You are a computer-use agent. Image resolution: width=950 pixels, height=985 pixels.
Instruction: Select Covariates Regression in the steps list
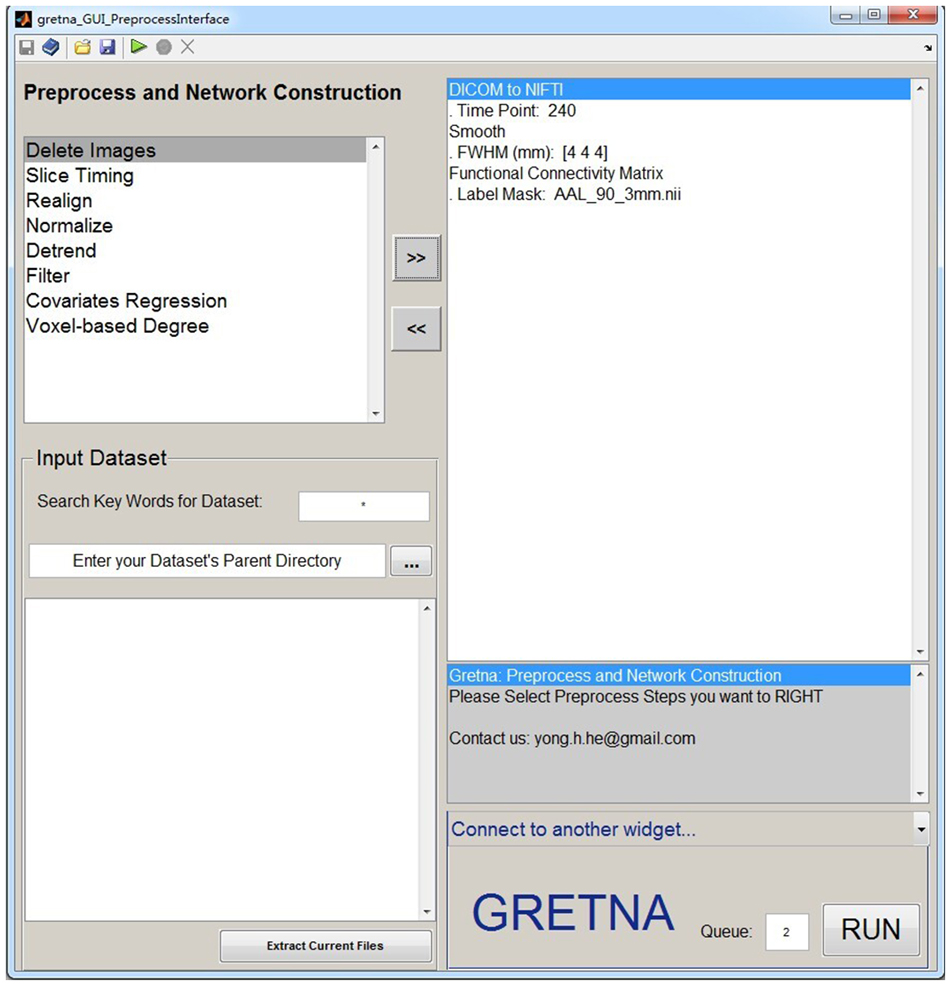(x=195, y=302)
